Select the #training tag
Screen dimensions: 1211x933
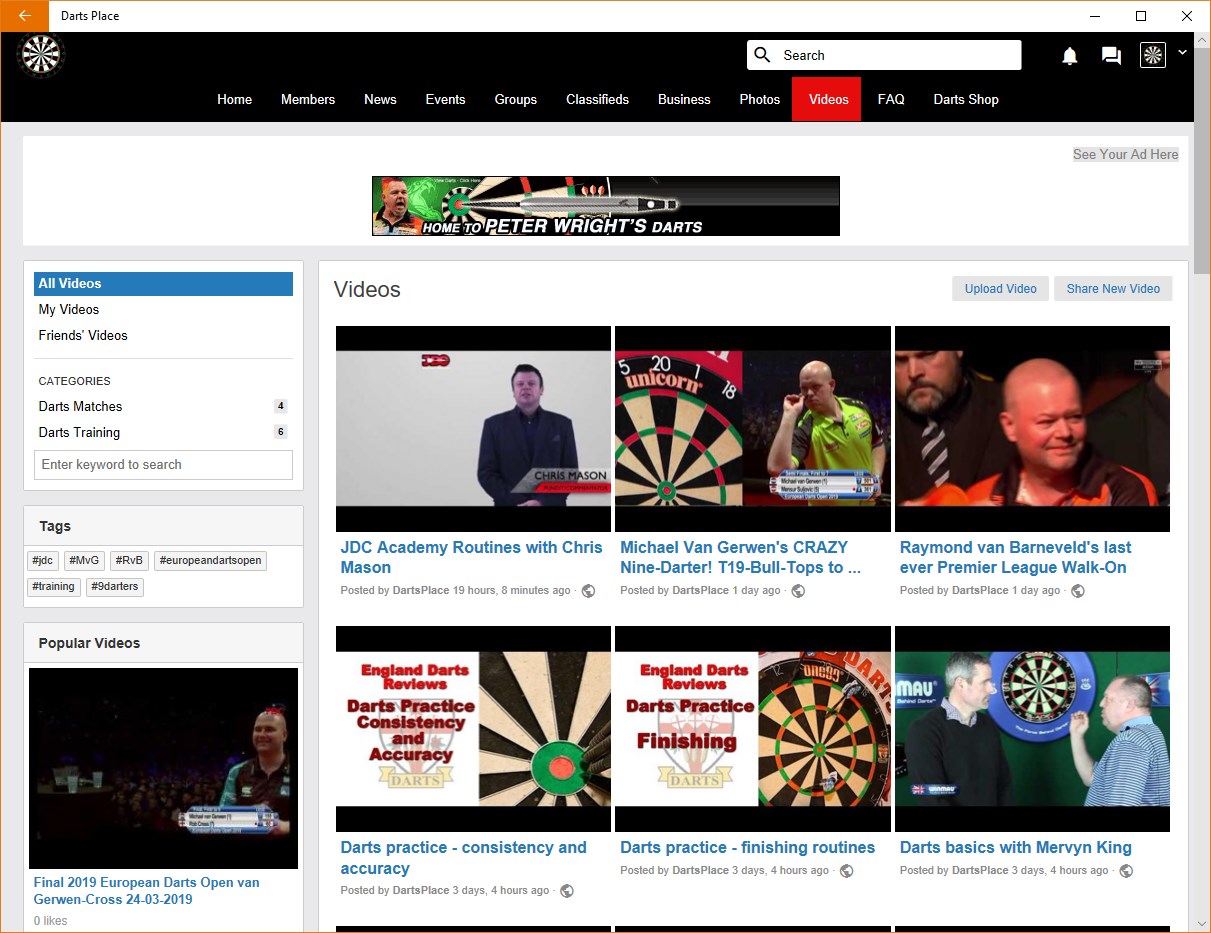point(54,587)
